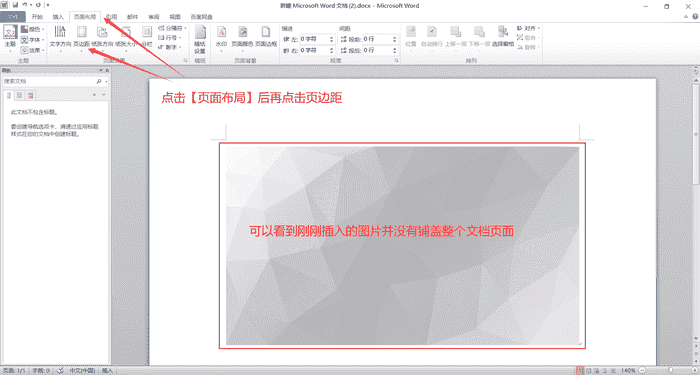Click Page Borders (页面边框) icon
The image size is (700, 375).
[266, 31]
